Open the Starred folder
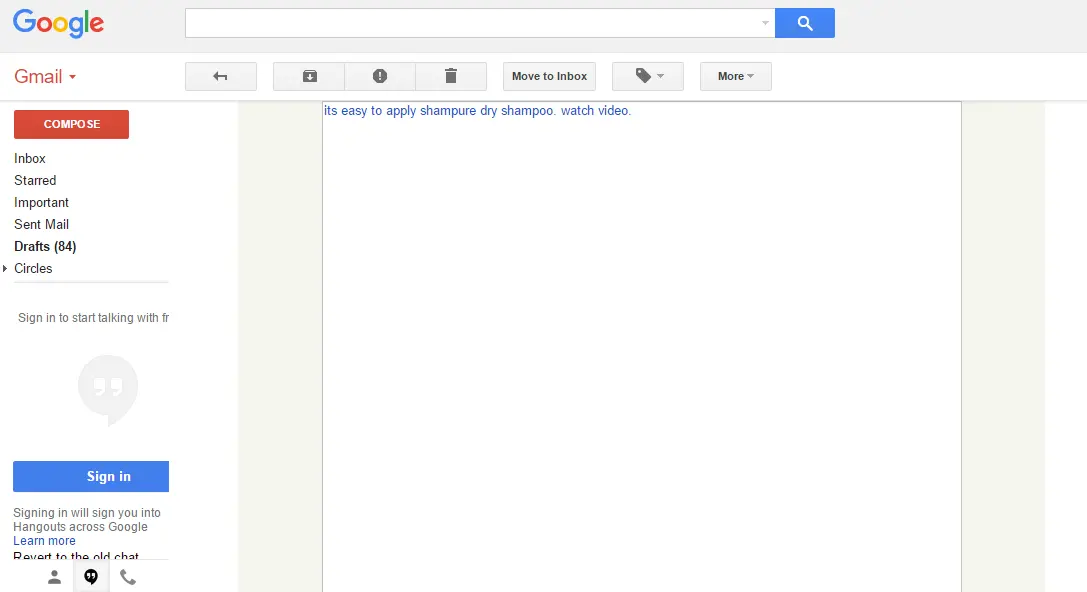The width and height of the screenshot is (1087, 592). pyautogui.click(x=35, y=180)
